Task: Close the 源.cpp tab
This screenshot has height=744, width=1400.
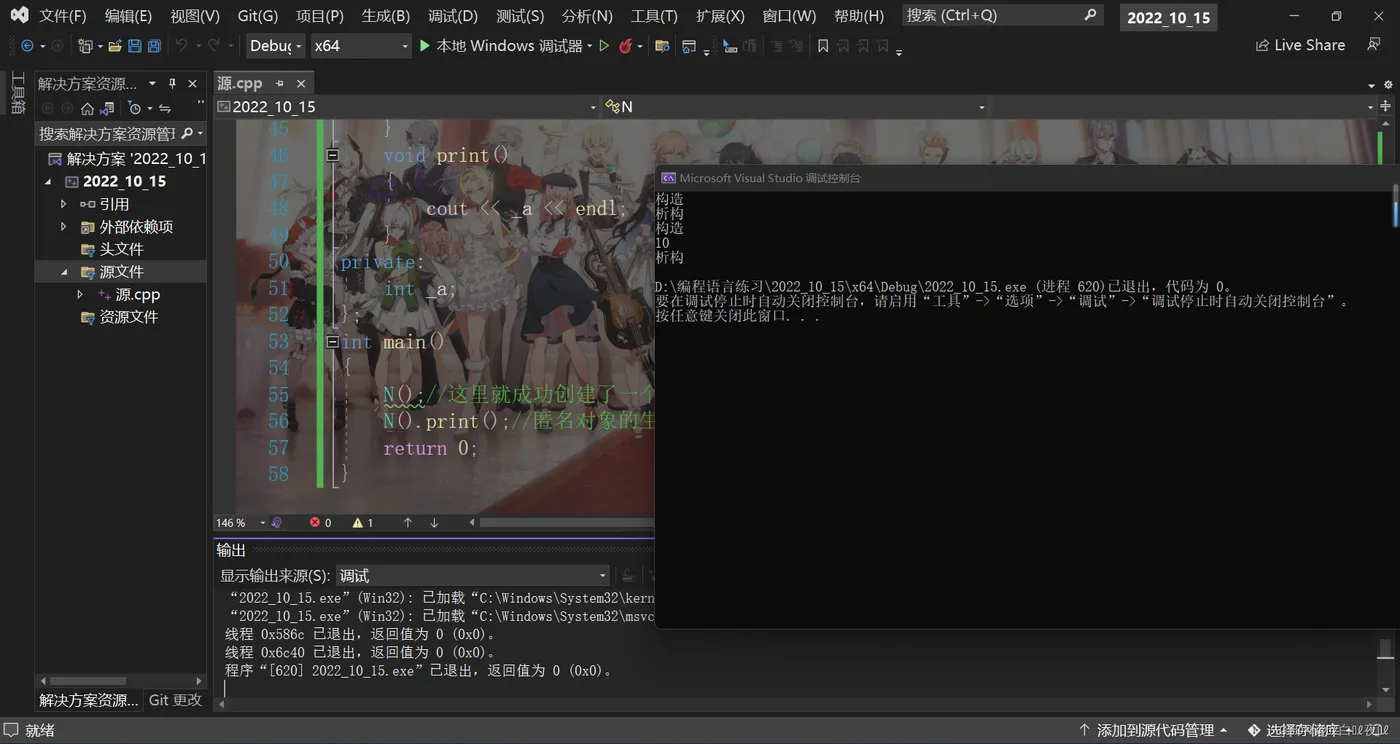Action: pyautogui.click(x=300, y=84)
